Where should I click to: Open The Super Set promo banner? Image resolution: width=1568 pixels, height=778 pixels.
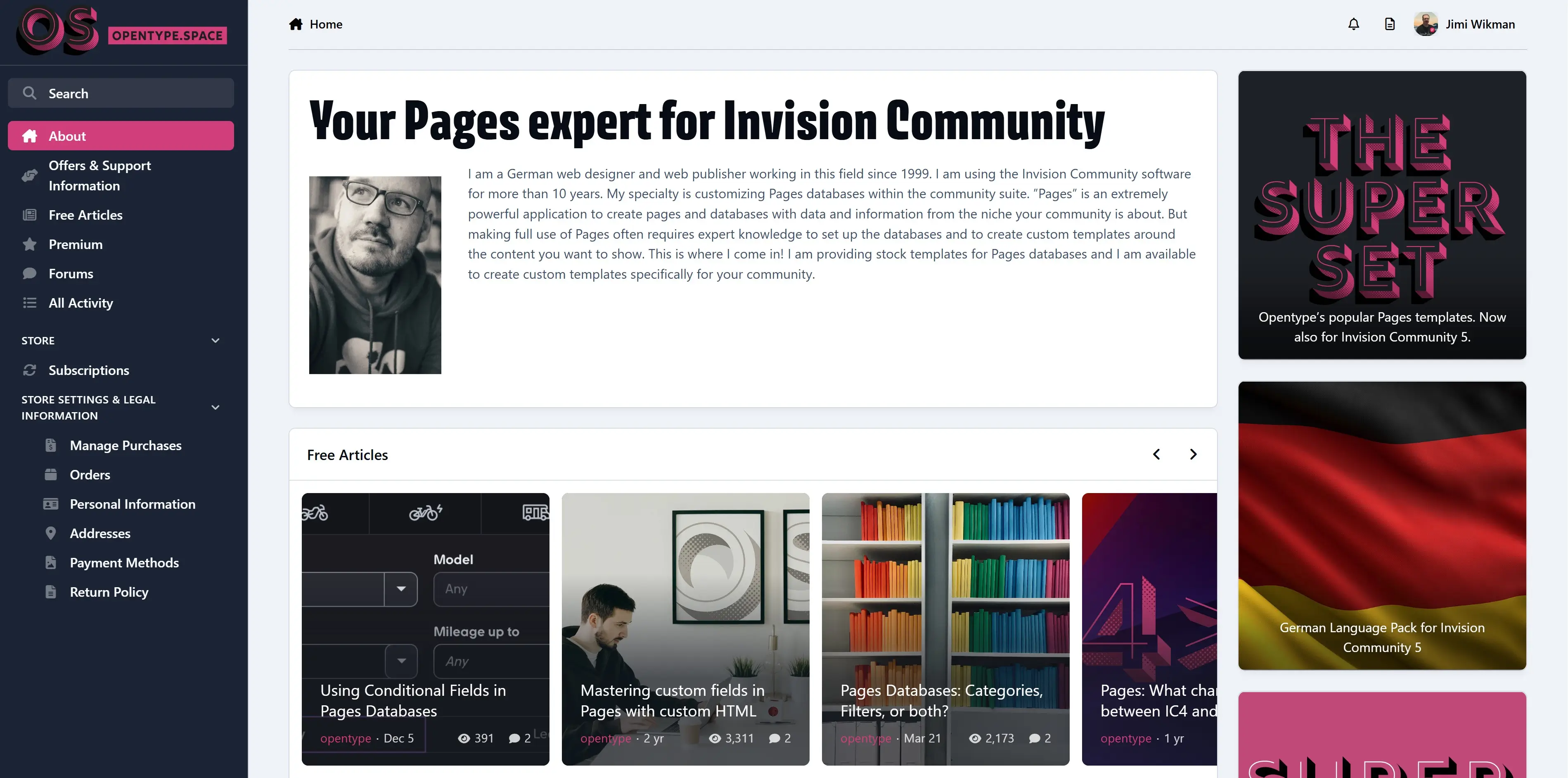tap(1382, 215)
